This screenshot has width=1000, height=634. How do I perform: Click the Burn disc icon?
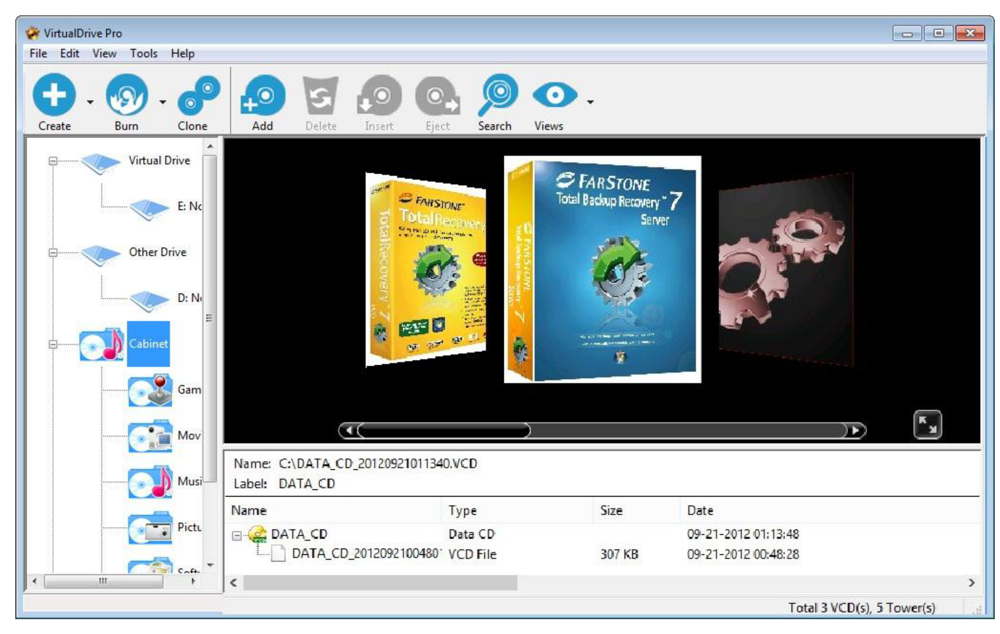126,95
